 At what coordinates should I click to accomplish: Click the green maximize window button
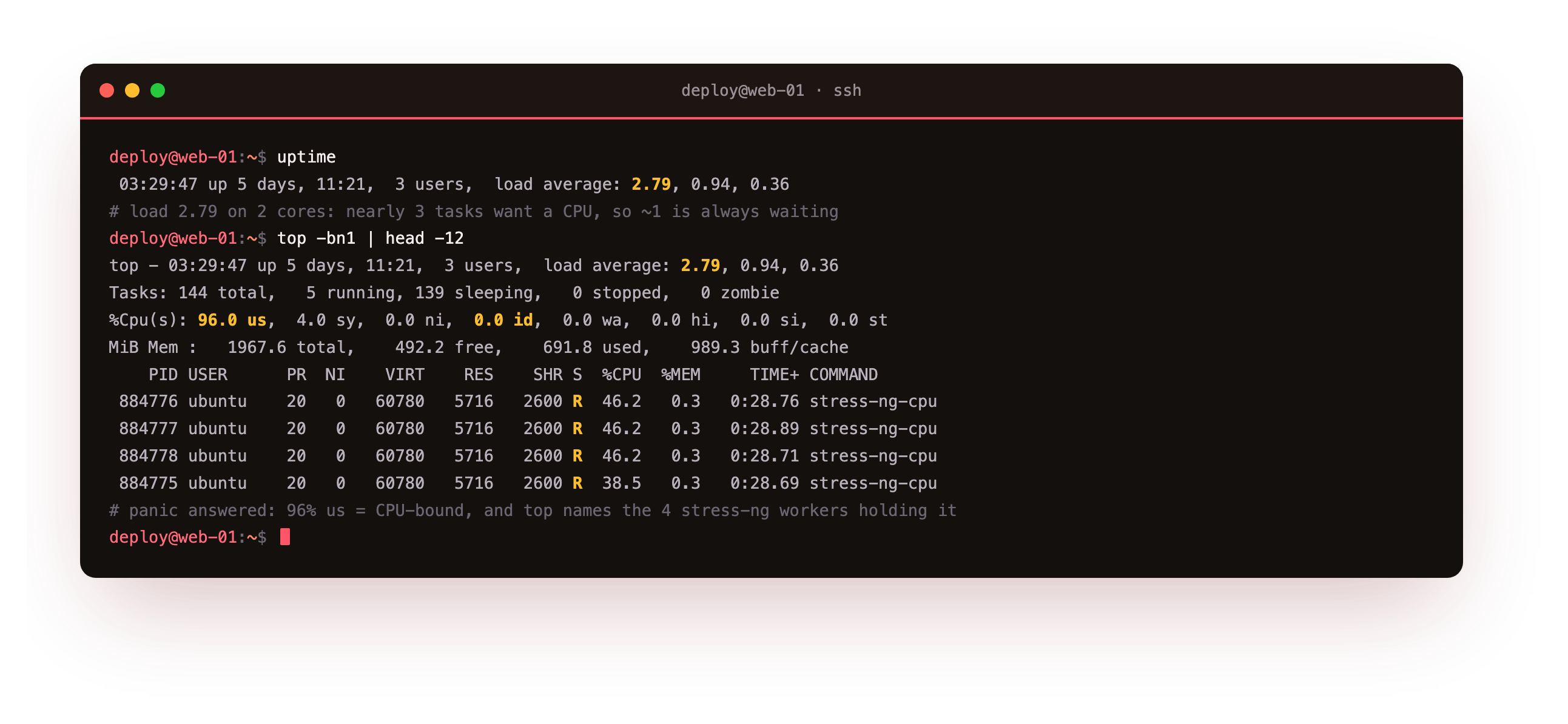pos(158,91)
